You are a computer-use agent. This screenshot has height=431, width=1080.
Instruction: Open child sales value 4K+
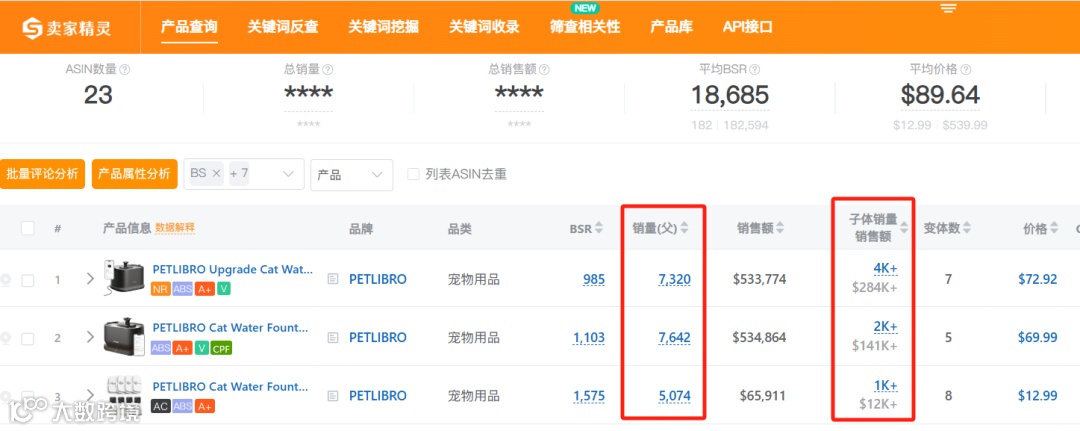[885, 269]
